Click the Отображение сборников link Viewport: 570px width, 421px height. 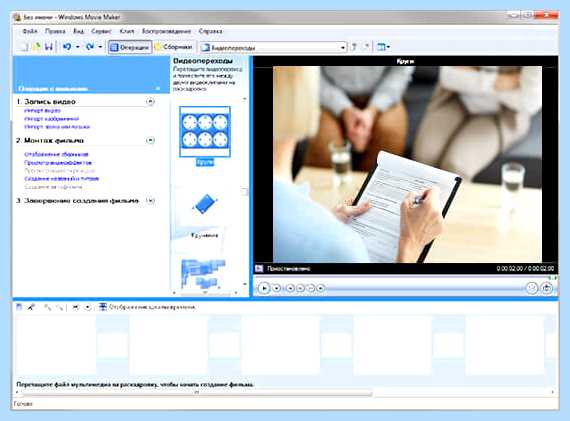pyautogui.click(x=56, y=155)
